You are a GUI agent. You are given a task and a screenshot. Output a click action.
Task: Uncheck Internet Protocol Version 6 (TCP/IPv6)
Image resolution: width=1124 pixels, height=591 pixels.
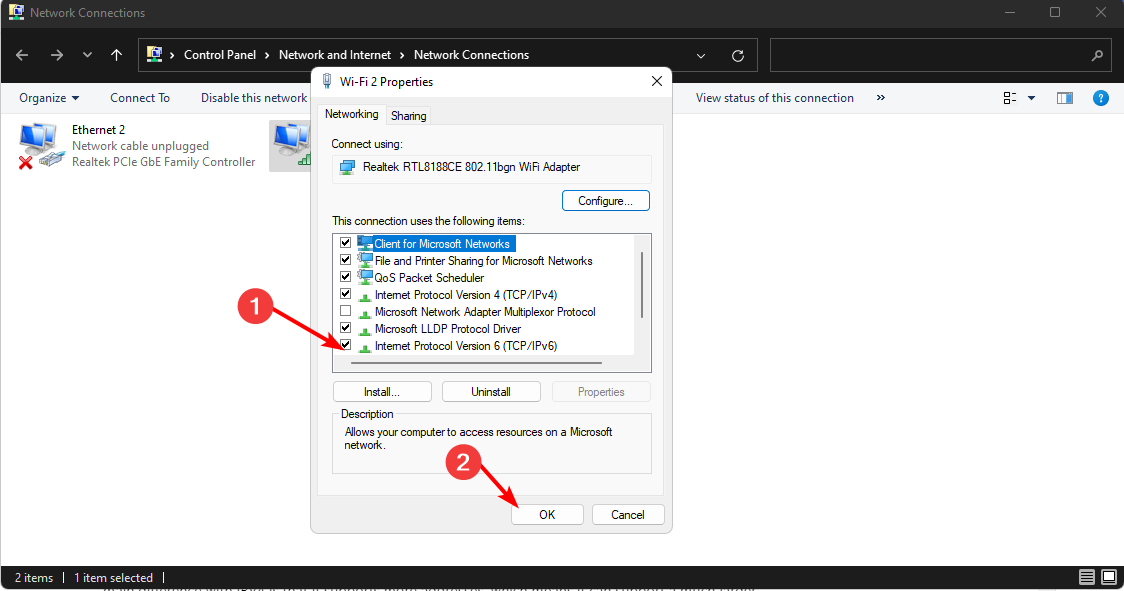[x=346, y=345]
